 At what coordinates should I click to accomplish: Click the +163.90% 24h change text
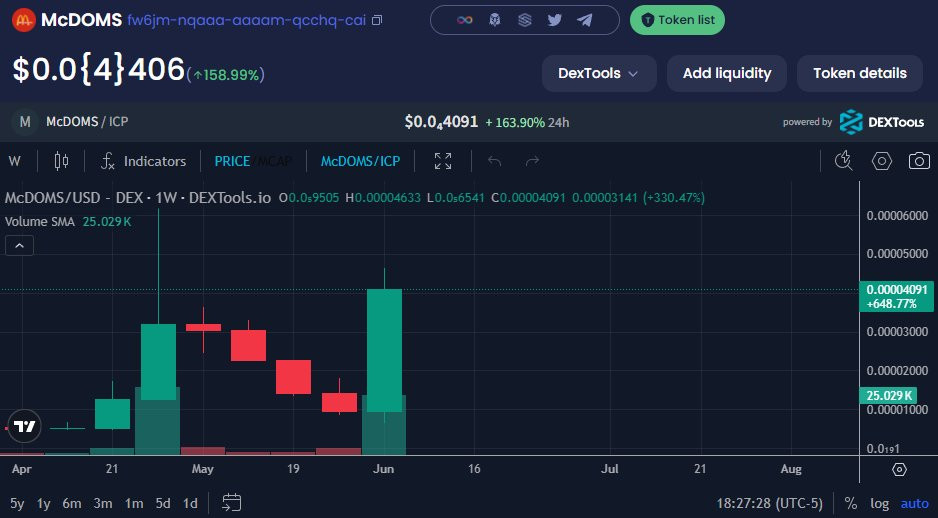coord(527,123)
